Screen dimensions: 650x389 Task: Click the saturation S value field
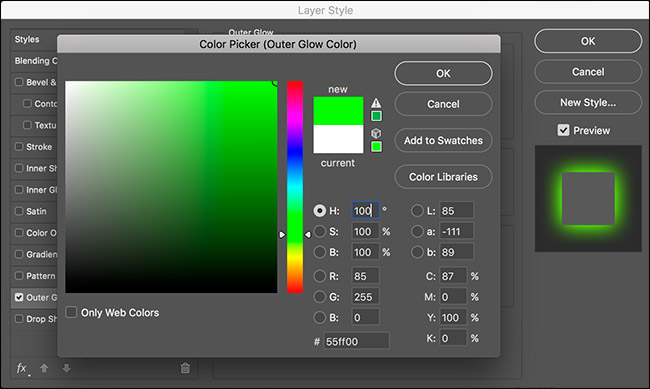pyautogui.click(x=365, y=231)
